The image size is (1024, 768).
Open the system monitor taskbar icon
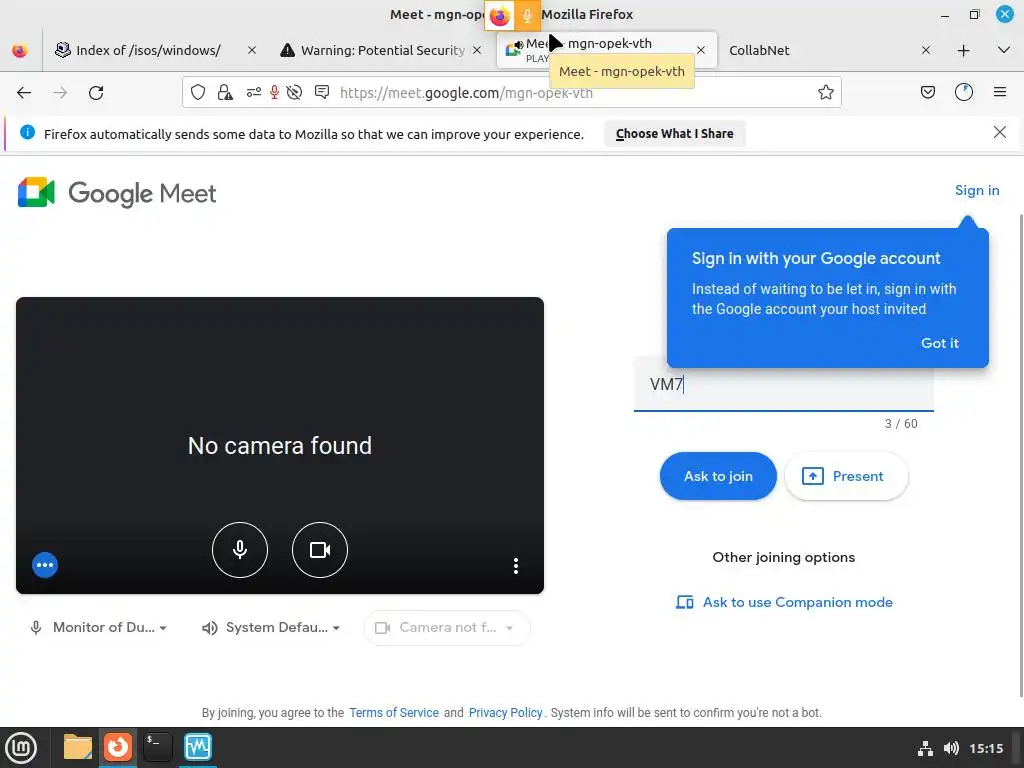click(198, 747)
